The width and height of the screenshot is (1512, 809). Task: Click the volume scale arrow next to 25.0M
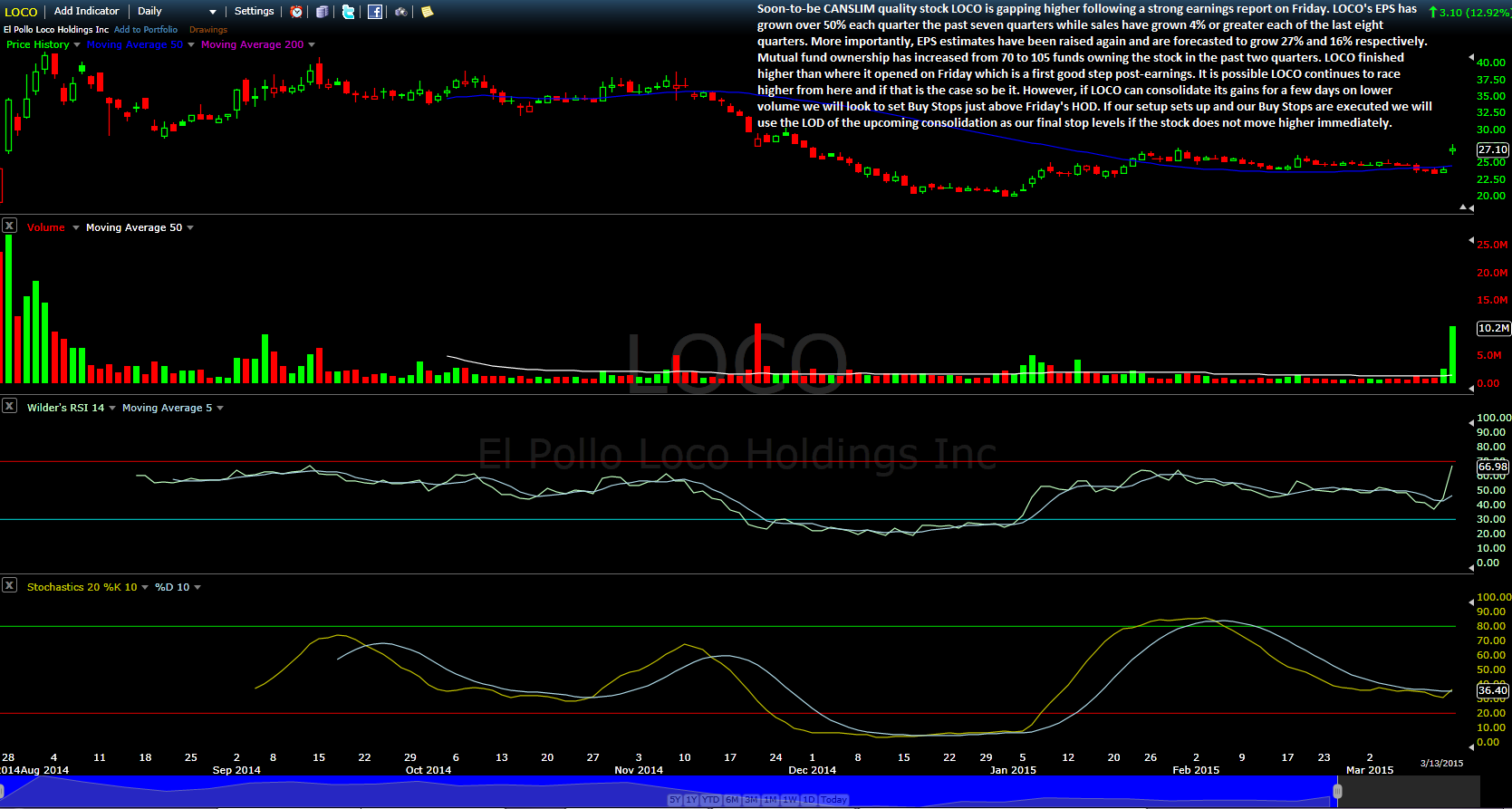pyautogui.click(x=1470, y=240)
